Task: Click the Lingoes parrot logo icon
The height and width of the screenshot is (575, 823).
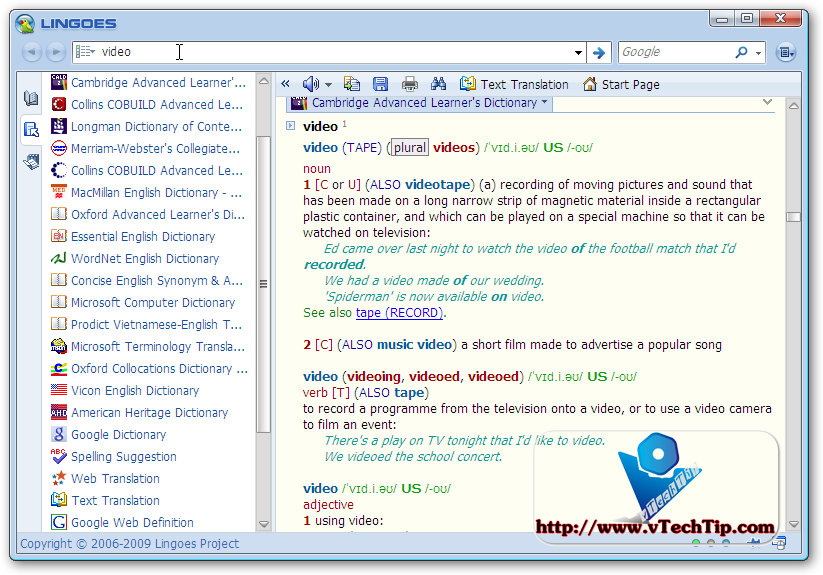Action: [x=25, y=24]
